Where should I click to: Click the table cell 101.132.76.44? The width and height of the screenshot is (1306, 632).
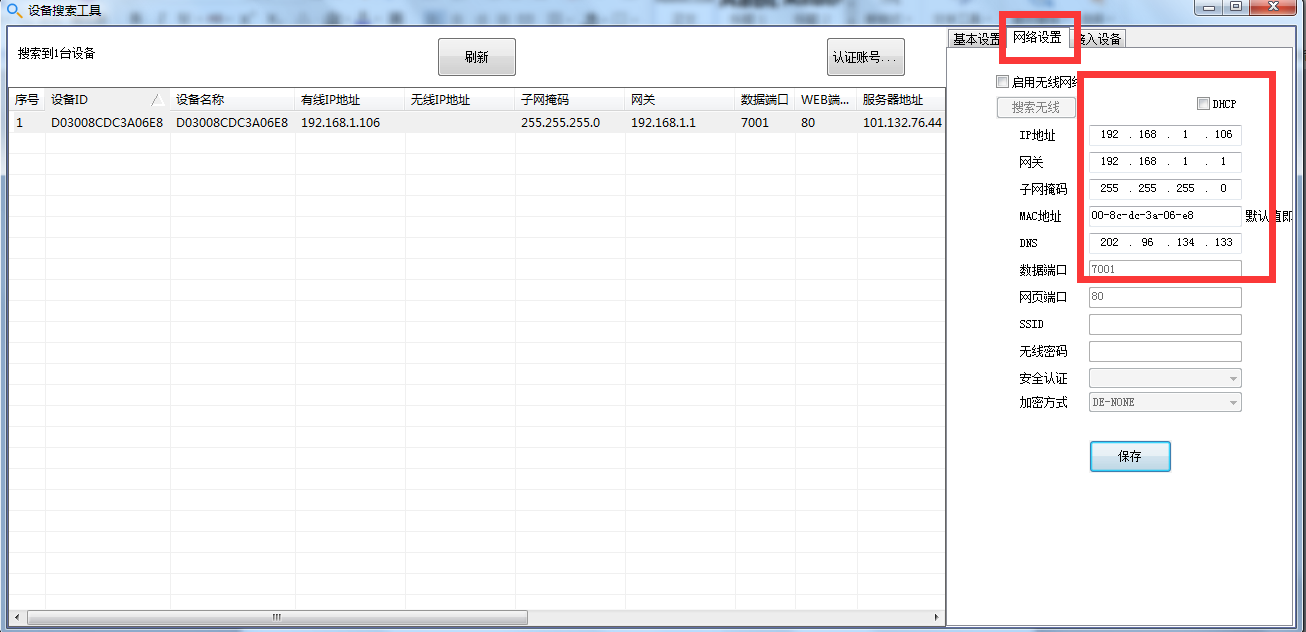point(901,122)
